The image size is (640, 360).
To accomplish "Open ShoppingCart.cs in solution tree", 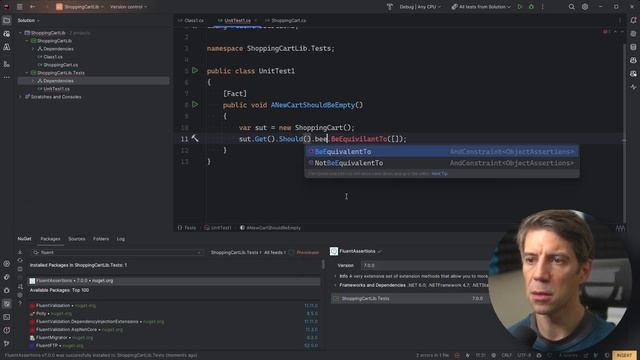I will 58,65.
